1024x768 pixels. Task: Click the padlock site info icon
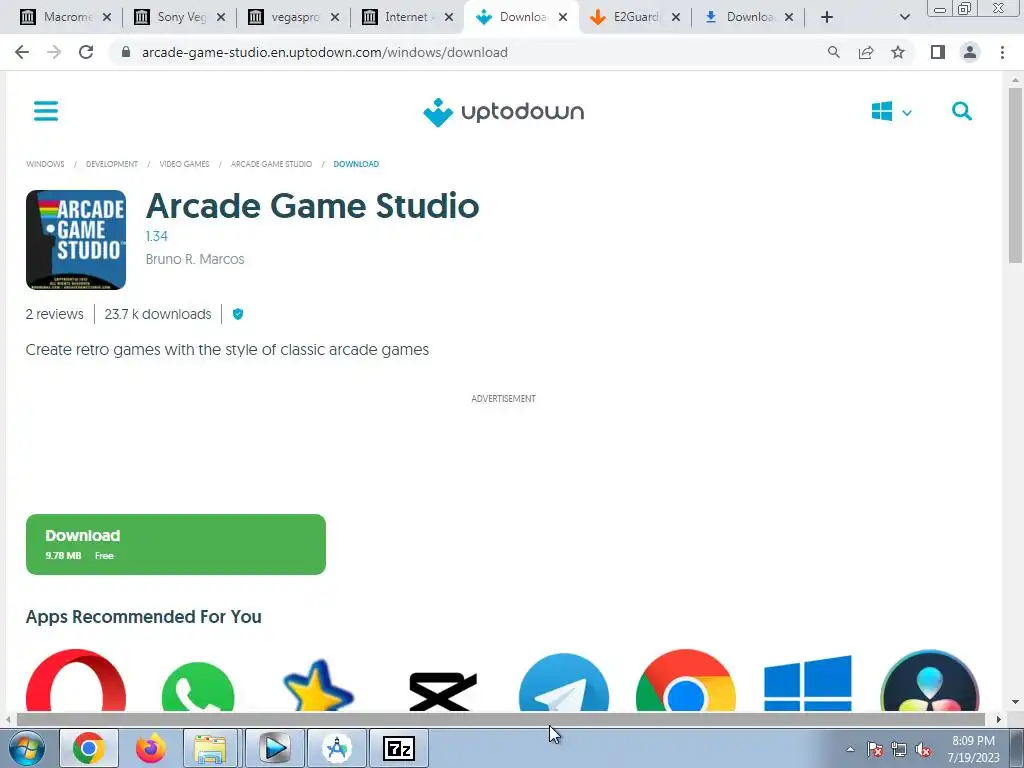tap(126, 52)
